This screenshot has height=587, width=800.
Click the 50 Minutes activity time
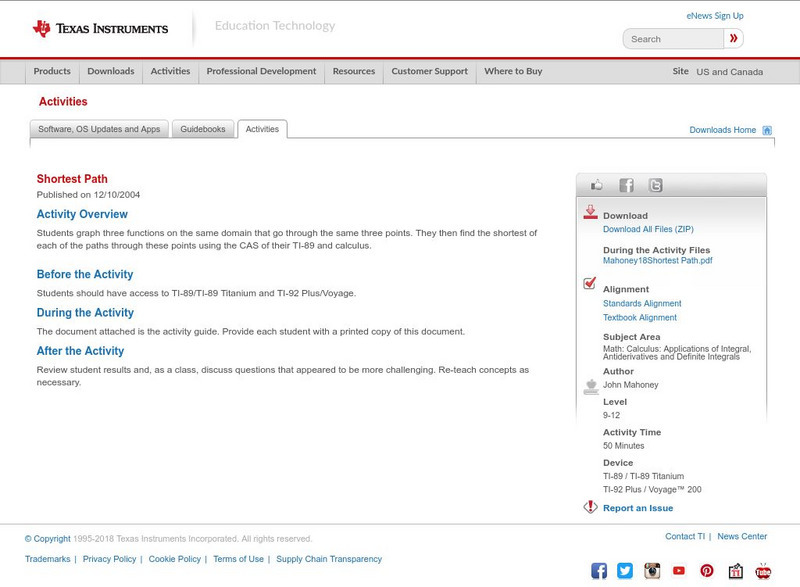coord(623,446)
